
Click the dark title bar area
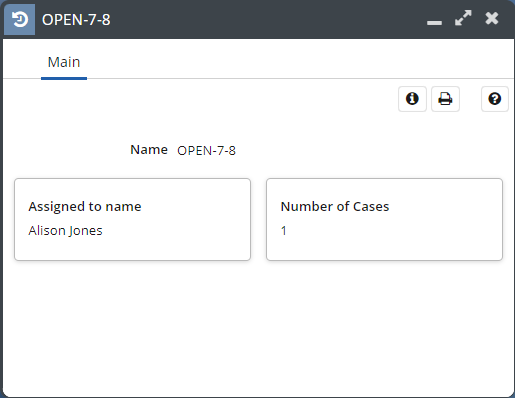click(267, 19)
